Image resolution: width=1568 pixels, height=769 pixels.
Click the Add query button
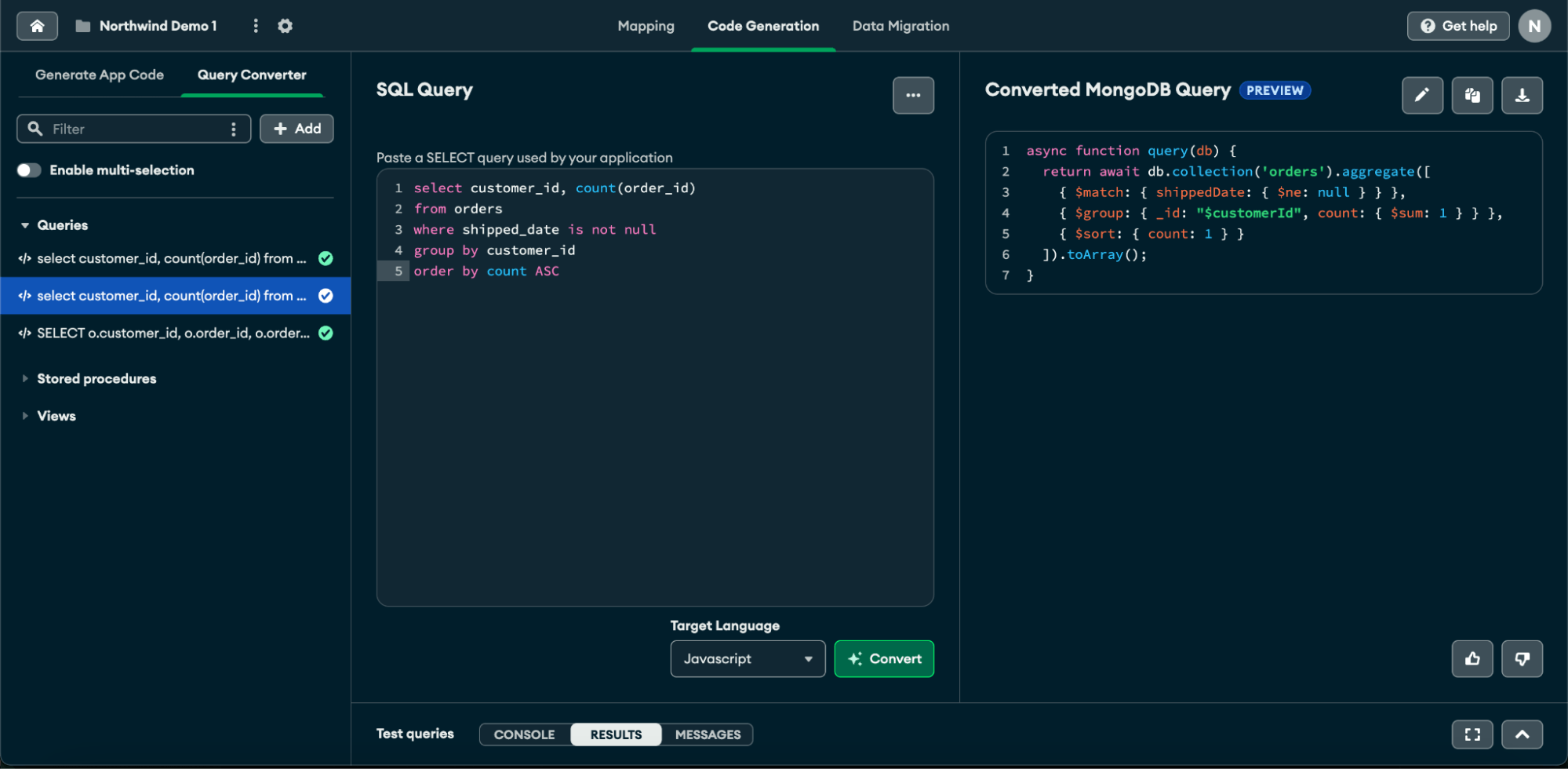pos(297,129)
